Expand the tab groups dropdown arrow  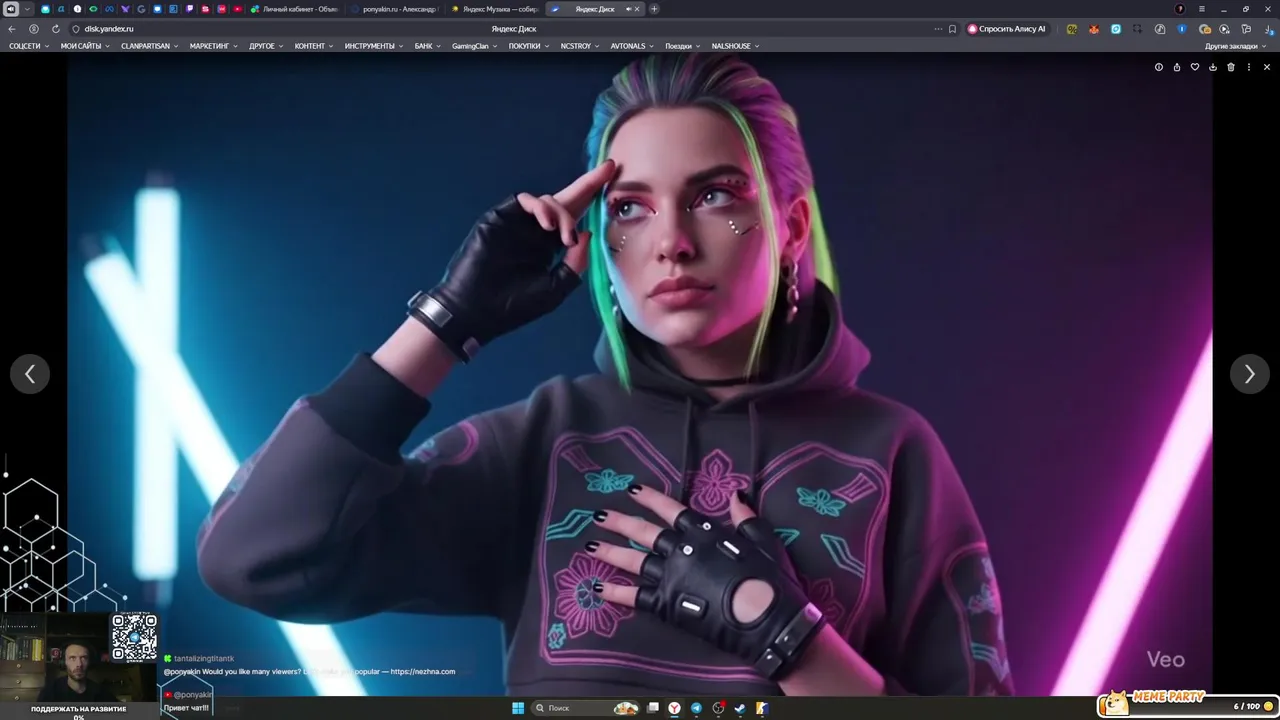pyautogui.click(x=27, y=9)
